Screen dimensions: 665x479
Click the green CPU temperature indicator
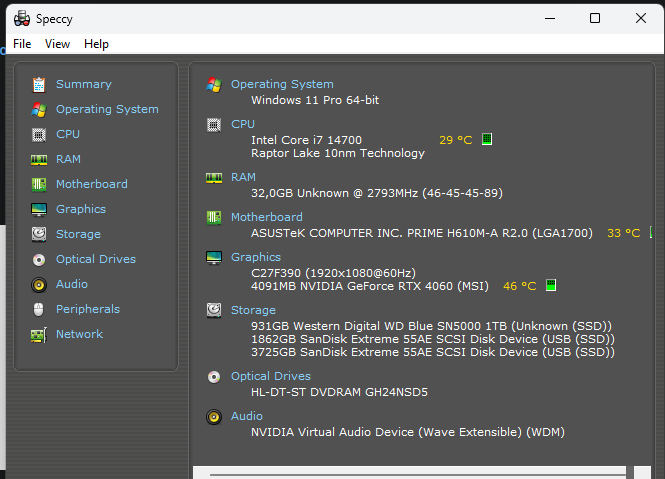point(487,140)
